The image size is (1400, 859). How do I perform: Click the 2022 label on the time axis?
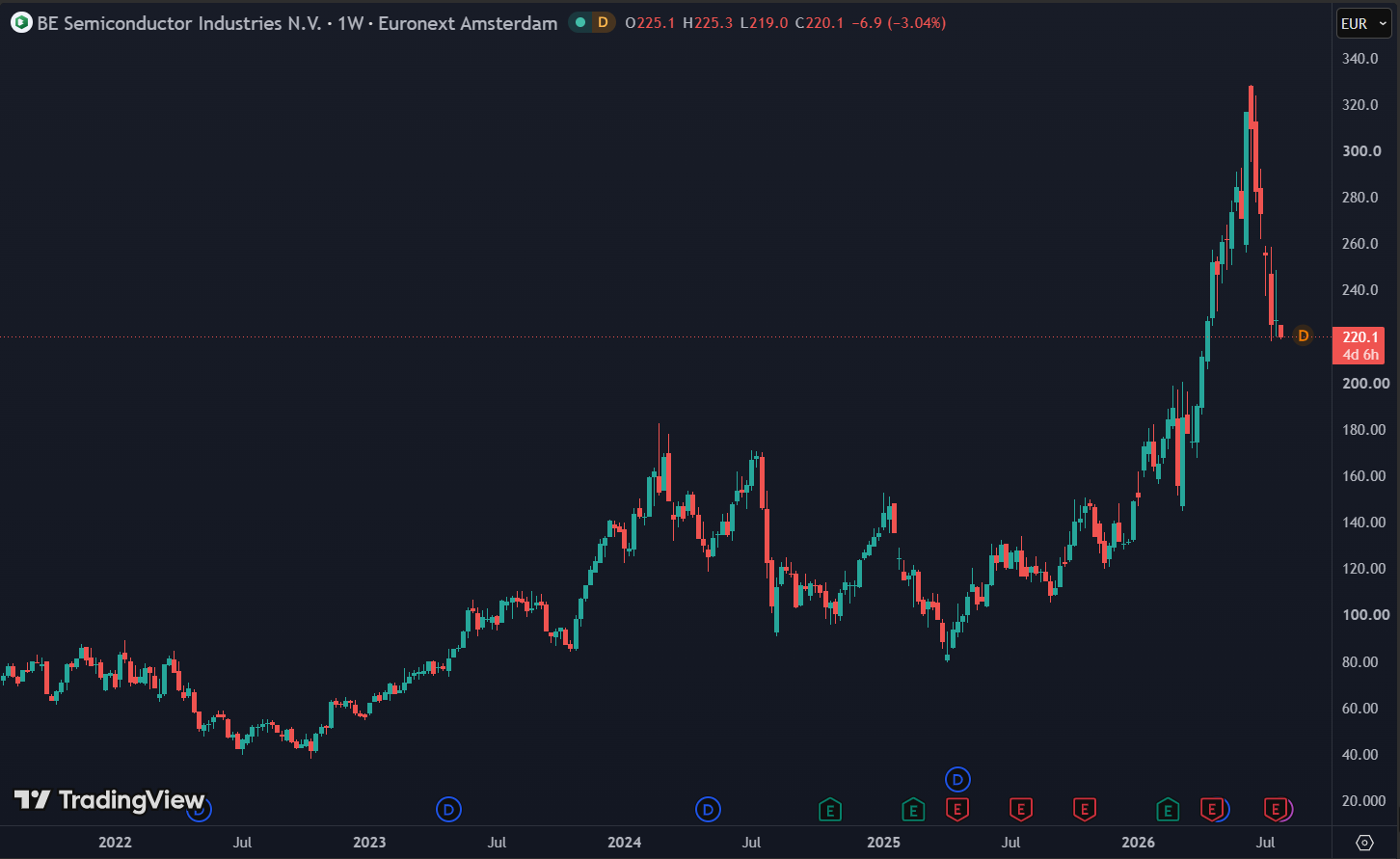point(115,843)
